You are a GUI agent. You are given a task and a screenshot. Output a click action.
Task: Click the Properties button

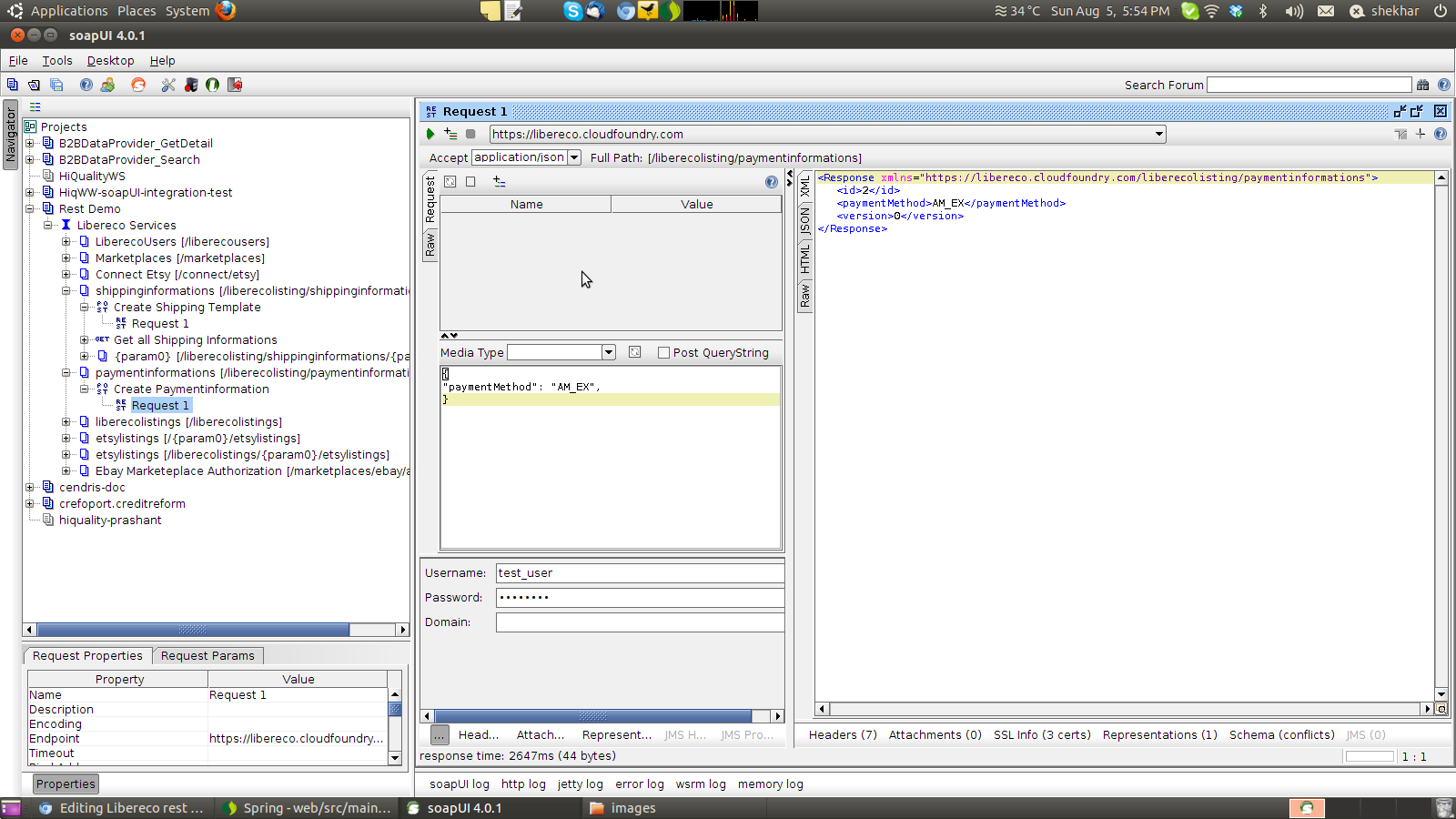coord(66,784)
